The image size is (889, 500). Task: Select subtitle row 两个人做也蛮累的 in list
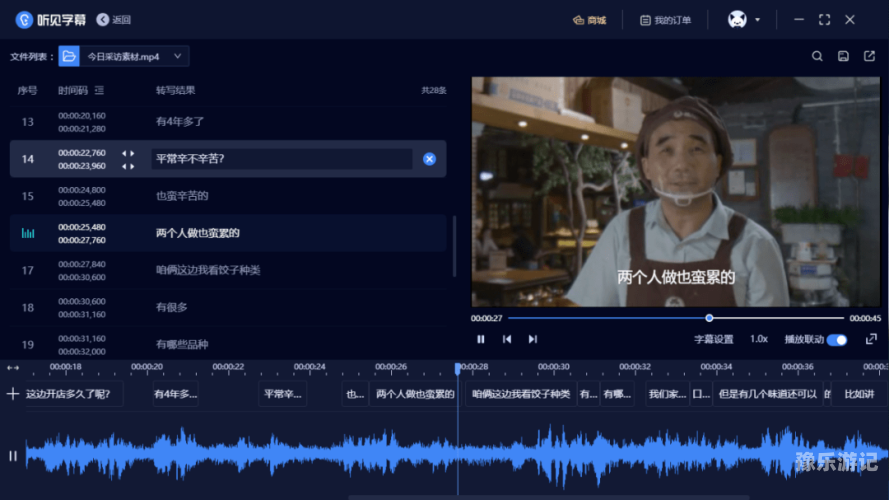pos(228,233)
